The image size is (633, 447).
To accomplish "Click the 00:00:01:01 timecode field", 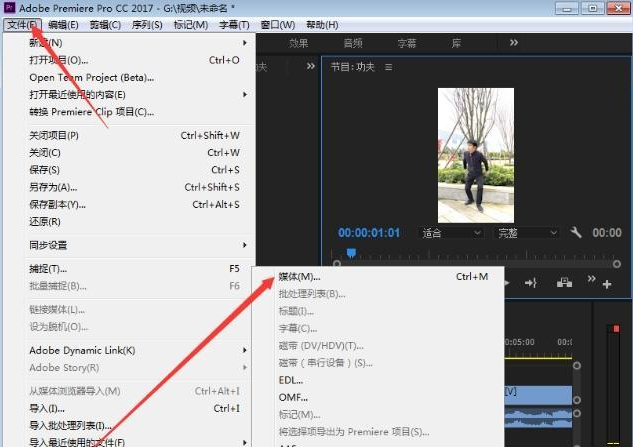I will 369,233.
